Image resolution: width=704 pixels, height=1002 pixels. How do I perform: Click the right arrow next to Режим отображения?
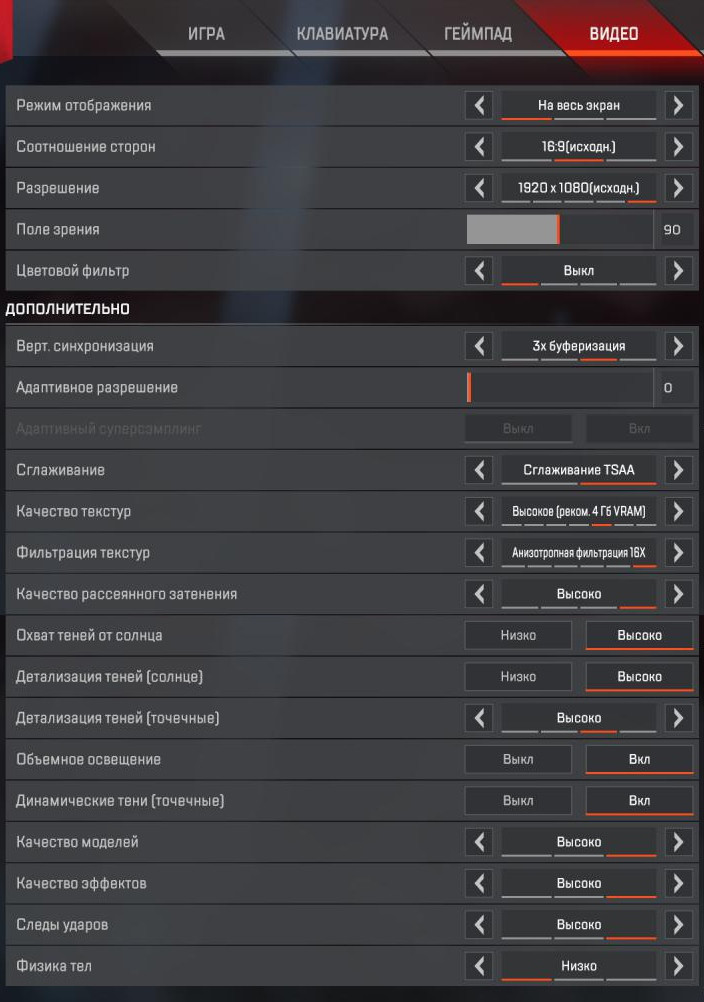click(678, 104)
